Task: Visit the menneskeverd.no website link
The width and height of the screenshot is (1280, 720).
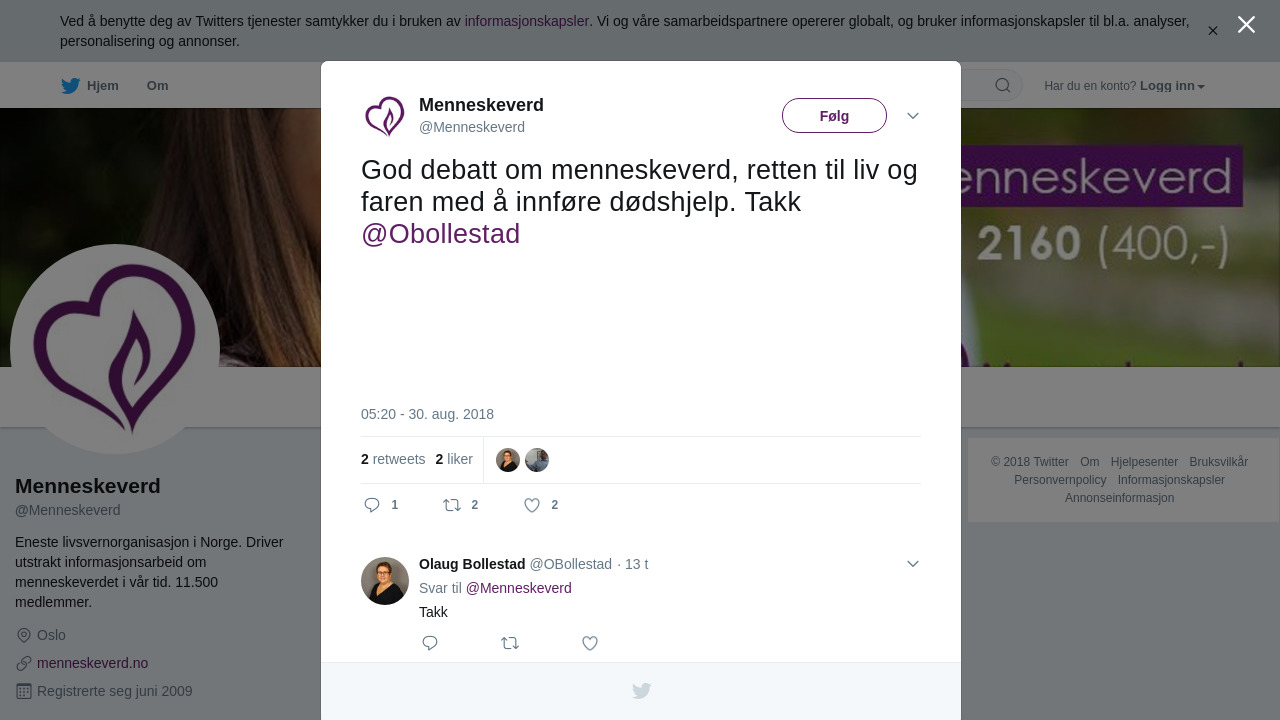Action: tap(92, 663)
